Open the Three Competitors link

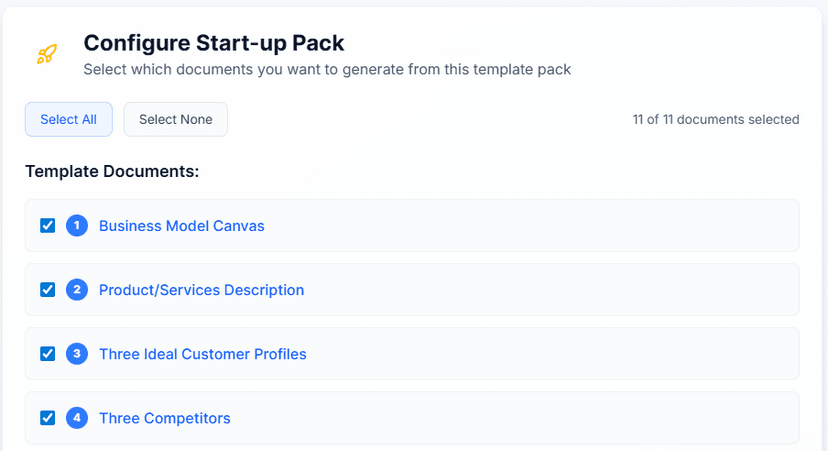click(165, 418)
